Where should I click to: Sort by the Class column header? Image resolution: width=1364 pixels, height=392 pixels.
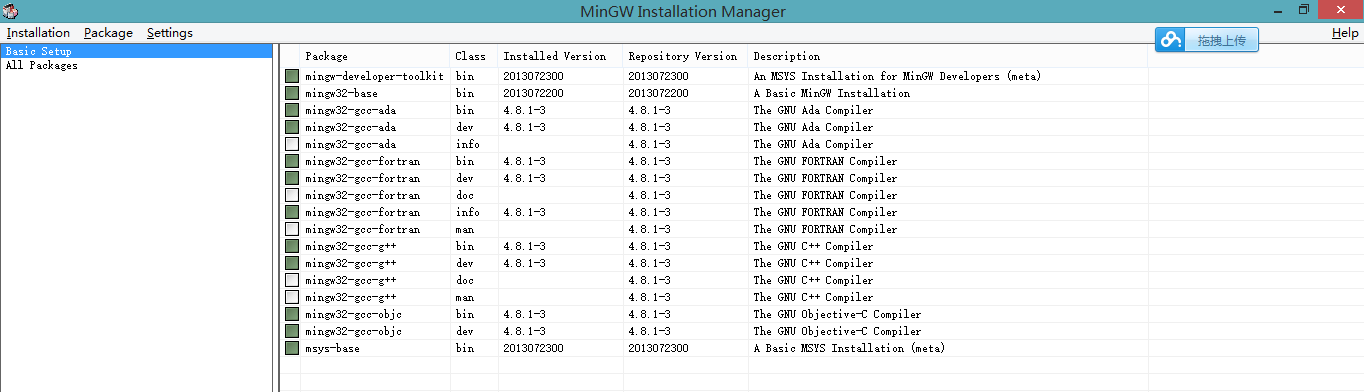click(474, 57)
